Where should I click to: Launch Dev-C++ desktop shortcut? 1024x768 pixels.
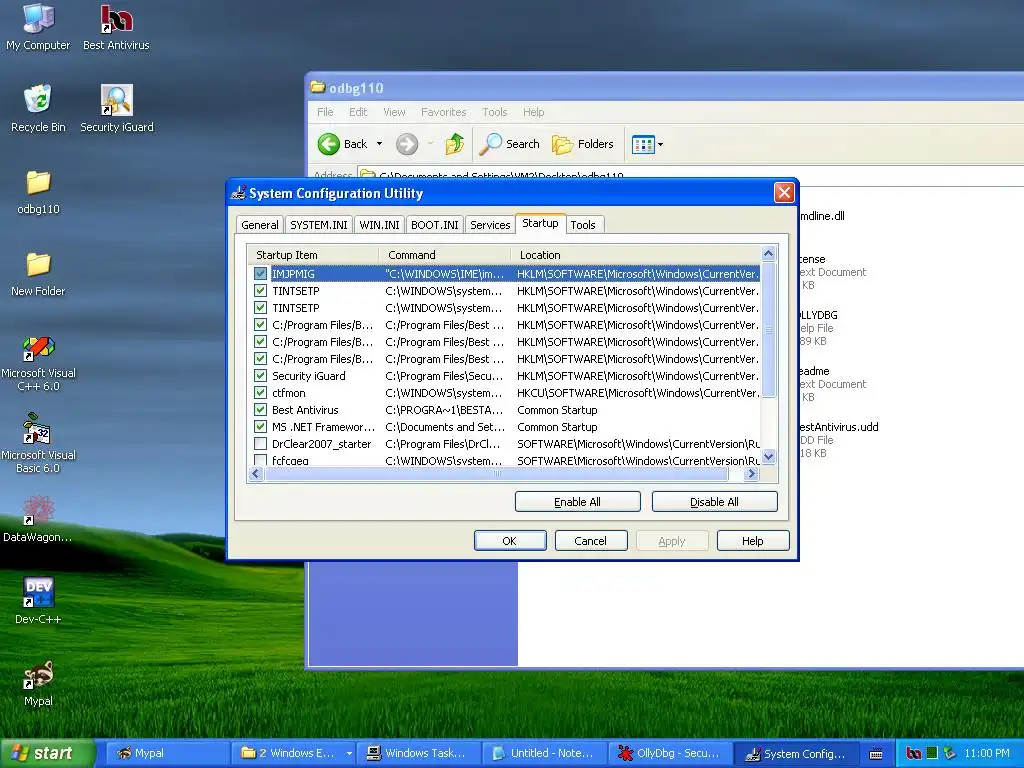38,601
